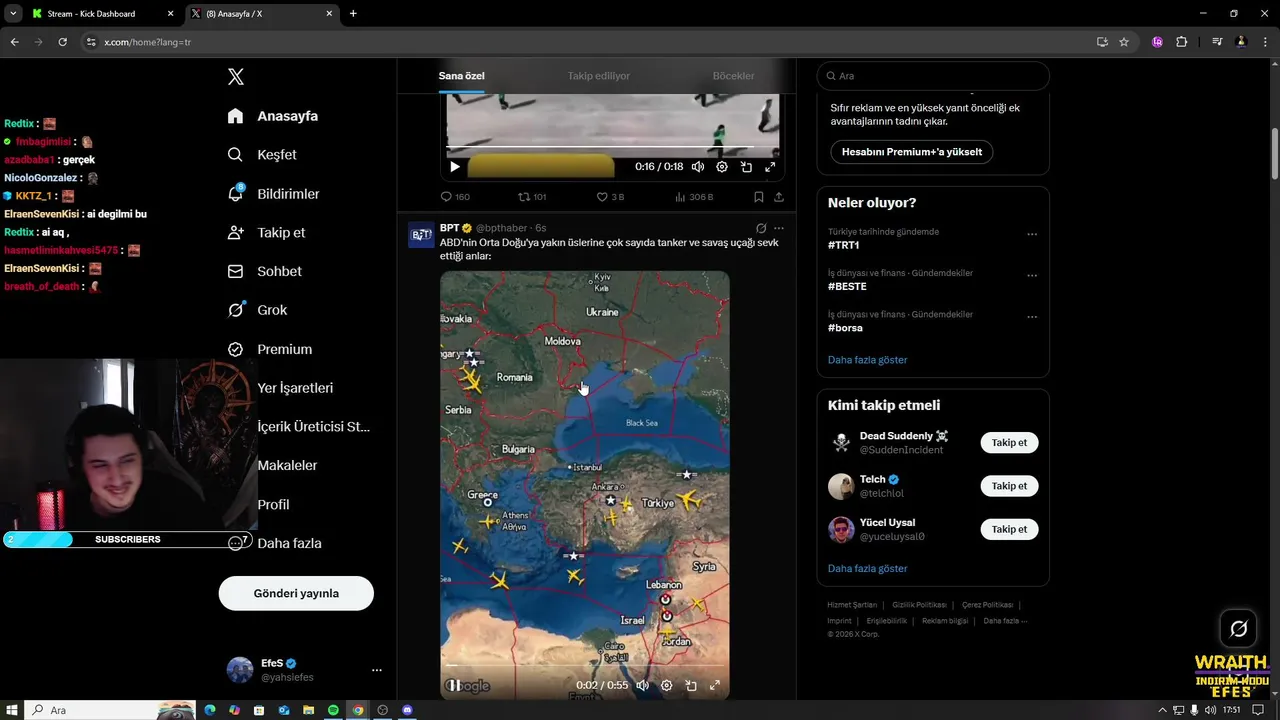The width and height of the screenshot is (1280, 720).
Task: Open Chrome media controls icon
Action: click(x=1217, y=42)
